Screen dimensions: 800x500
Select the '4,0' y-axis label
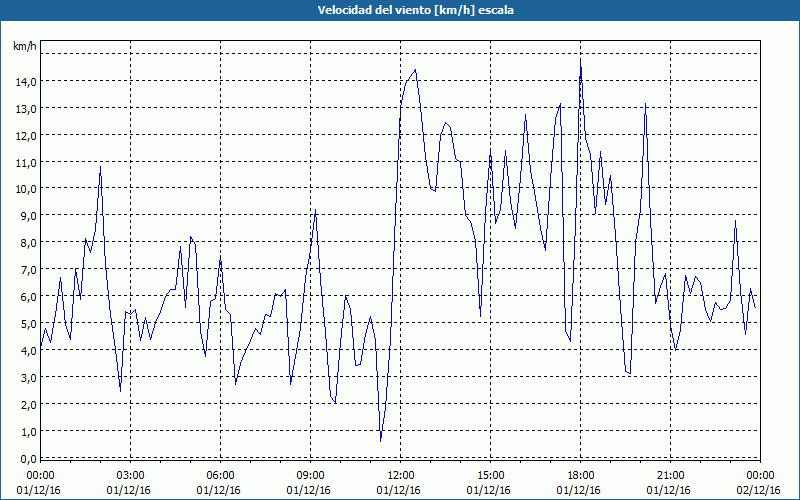pos(28,351)
